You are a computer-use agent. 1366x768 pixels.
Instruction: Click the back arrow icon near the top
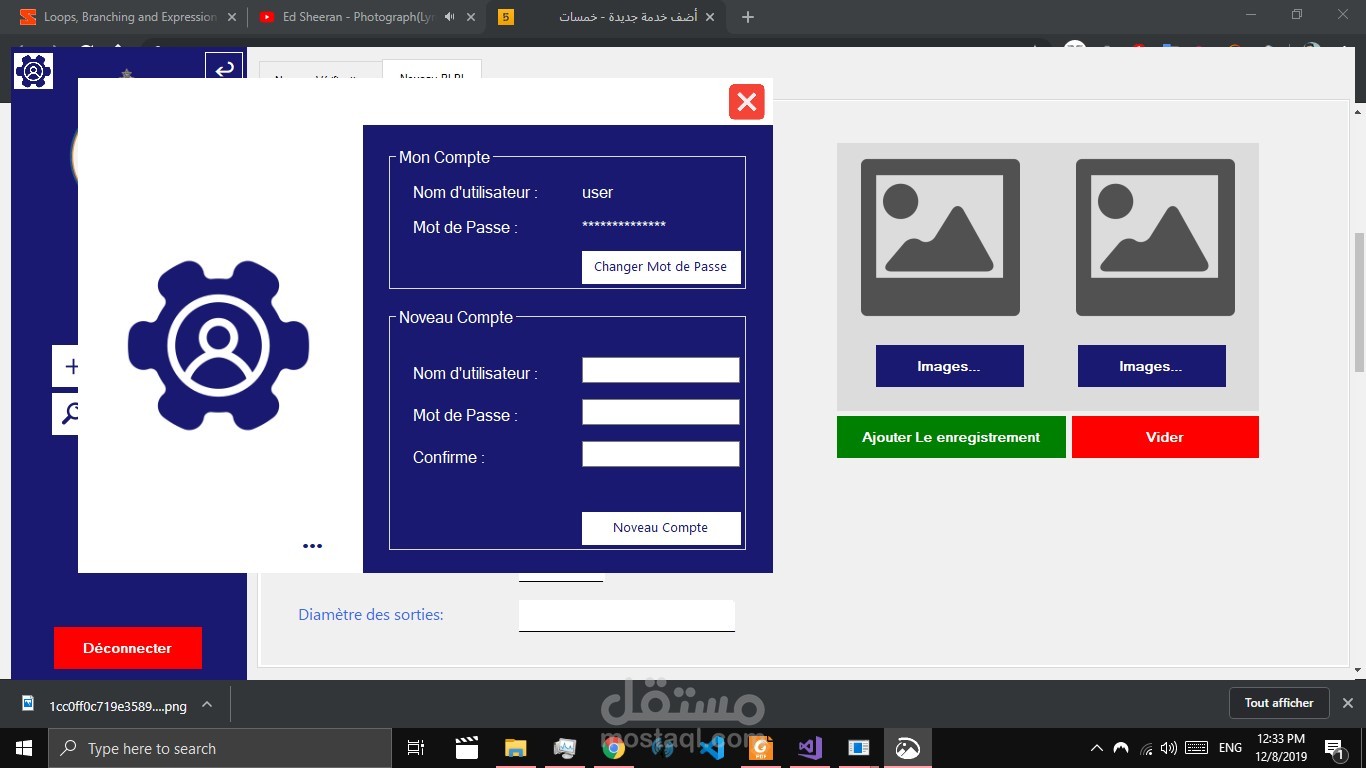(x=224, y=66)
